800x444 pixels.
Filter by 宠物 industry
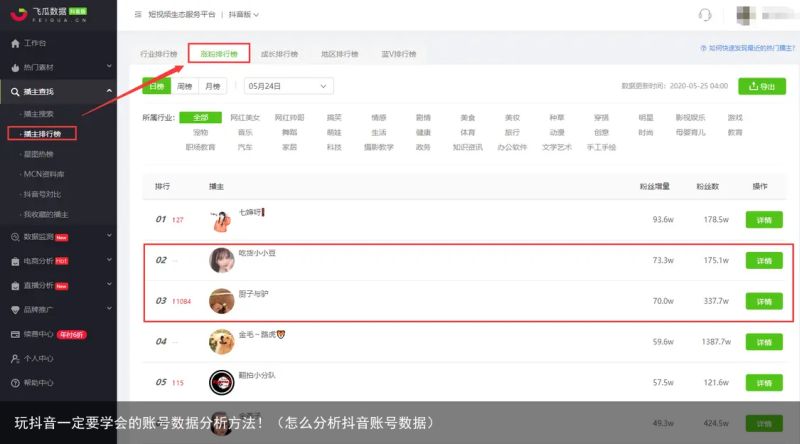coord(201,132)
